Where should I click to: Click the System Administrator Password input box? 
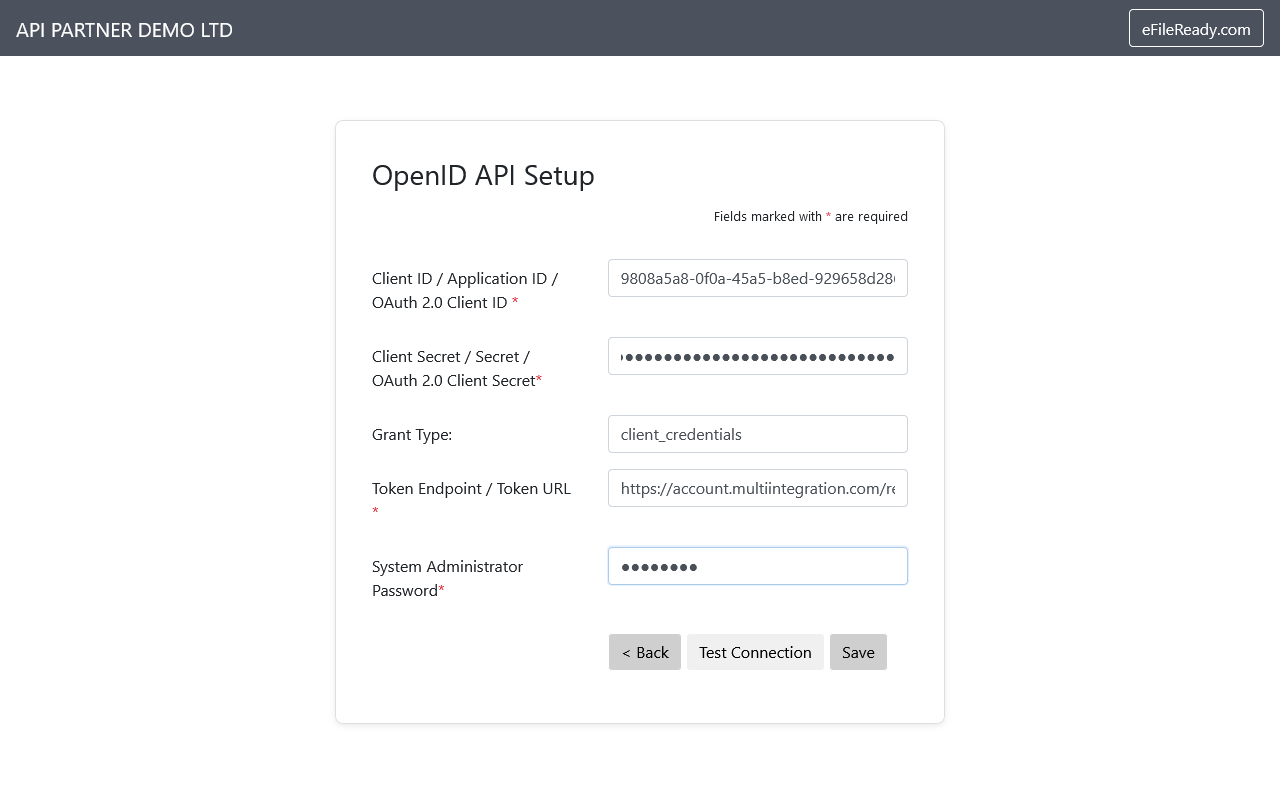click(x=757, y=566)
